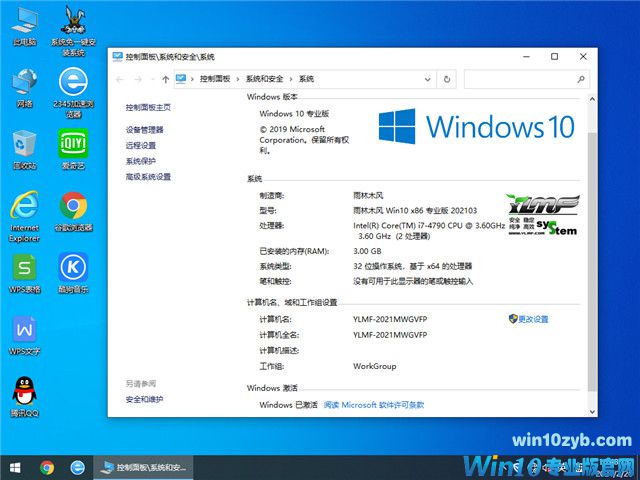Select the 没有可用于此显示器的笔或触控输入 text
Image resolution: width=640 pixels, height=480 pixels.
tap(413, 281)
